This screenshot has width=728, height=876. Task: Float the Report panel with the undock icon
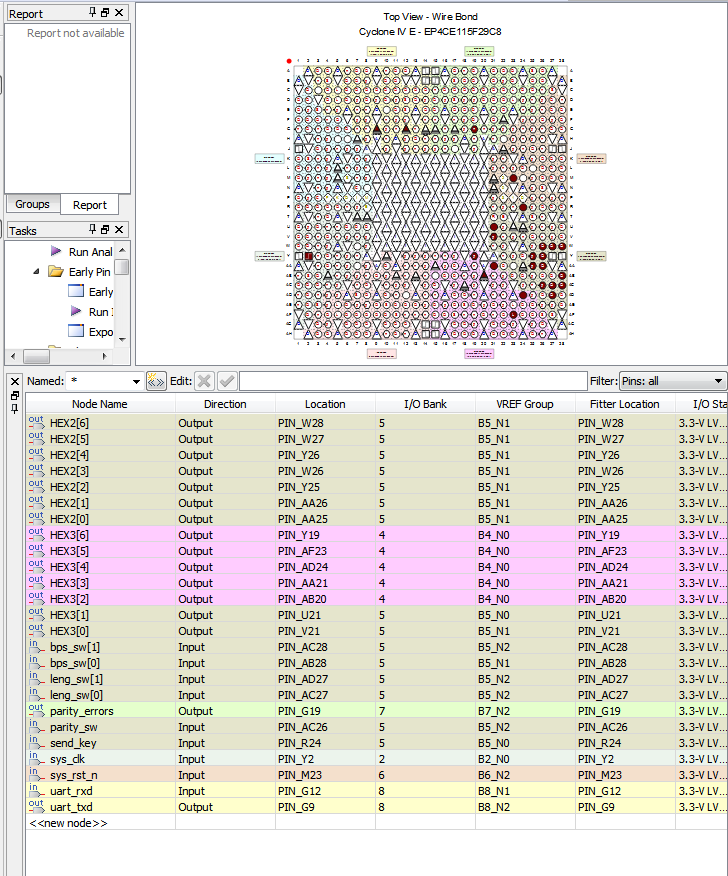point(106,12)
